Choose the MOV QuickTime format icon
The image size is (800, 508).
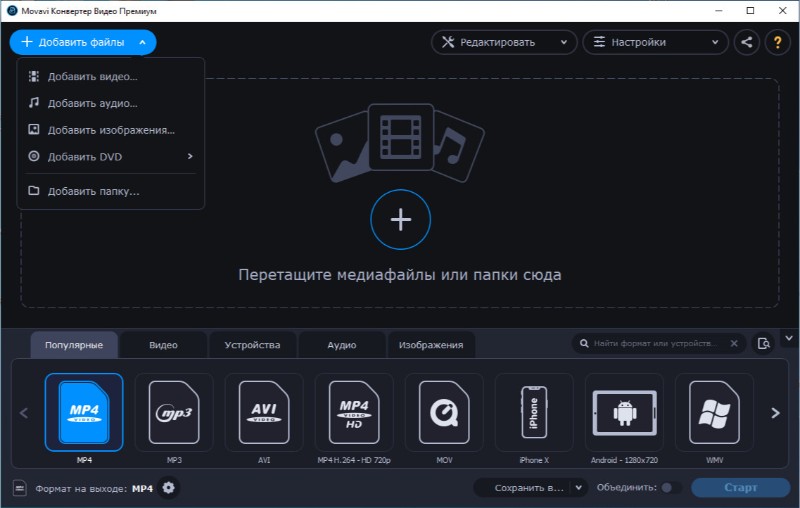point(444,412)
